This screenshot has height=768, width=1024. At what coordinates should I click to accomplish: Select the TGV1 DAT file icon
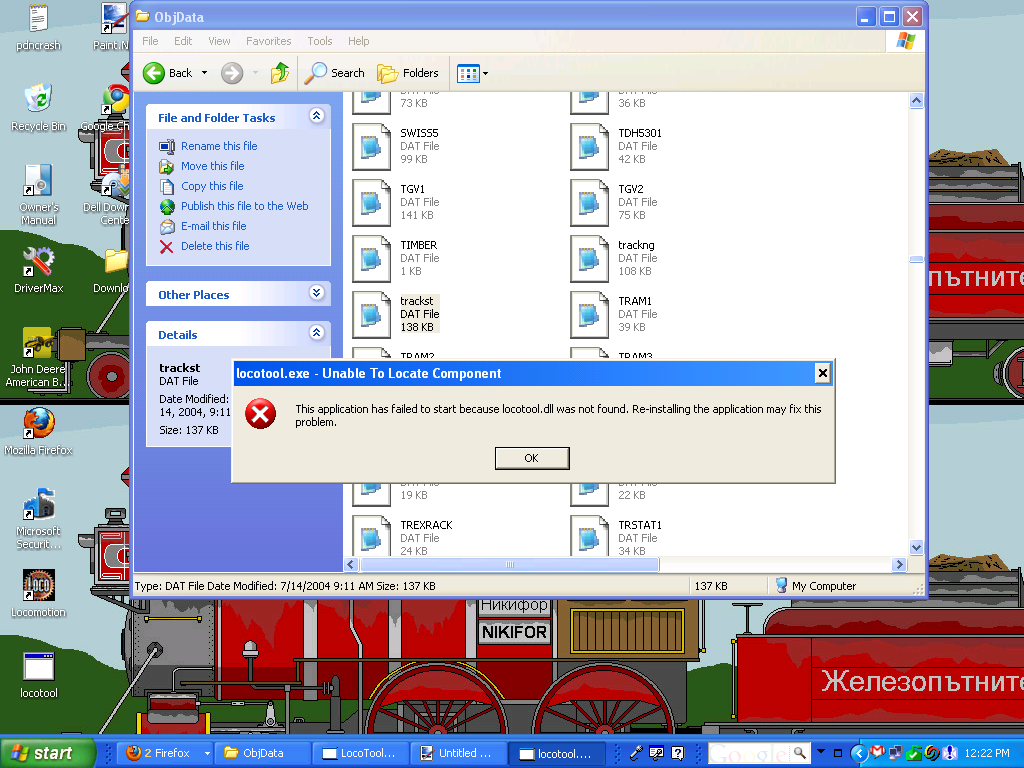tap(372, 202)
